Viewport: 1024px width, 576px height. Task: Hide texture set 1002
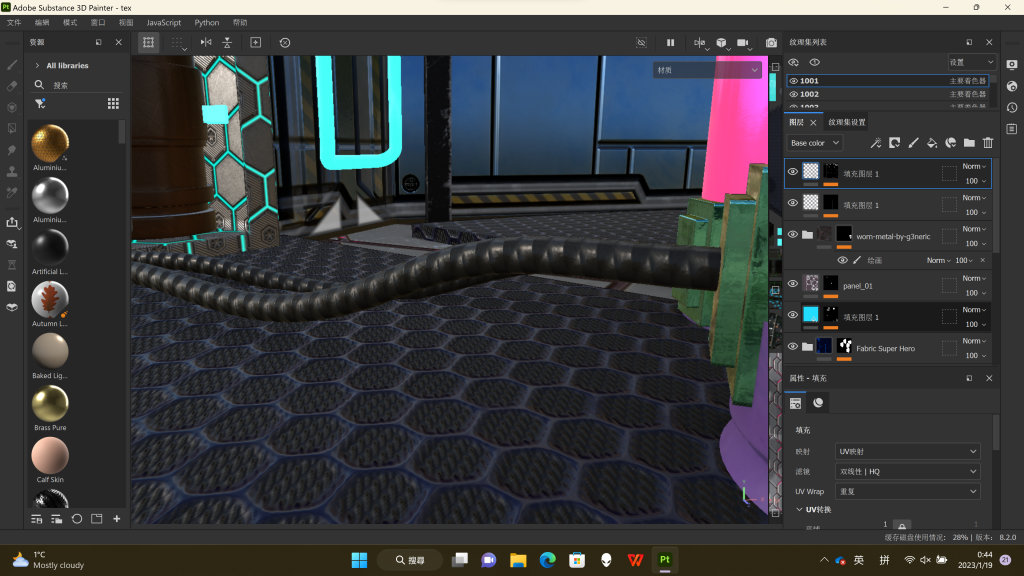coord(793,94)
